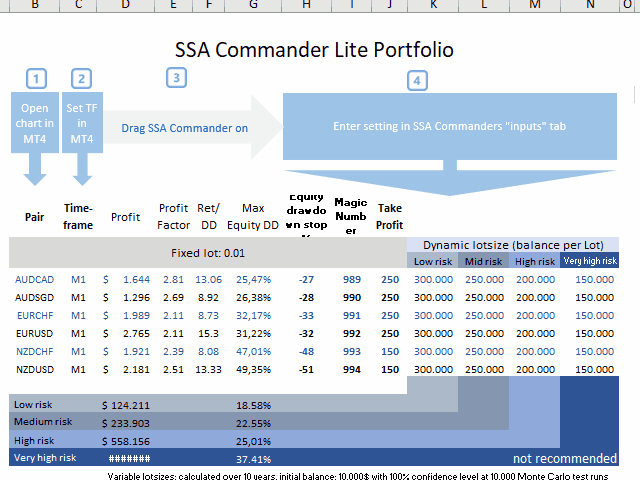Select the 'Time-frame' header cell
640x480 pixels.
click(78, 217)
